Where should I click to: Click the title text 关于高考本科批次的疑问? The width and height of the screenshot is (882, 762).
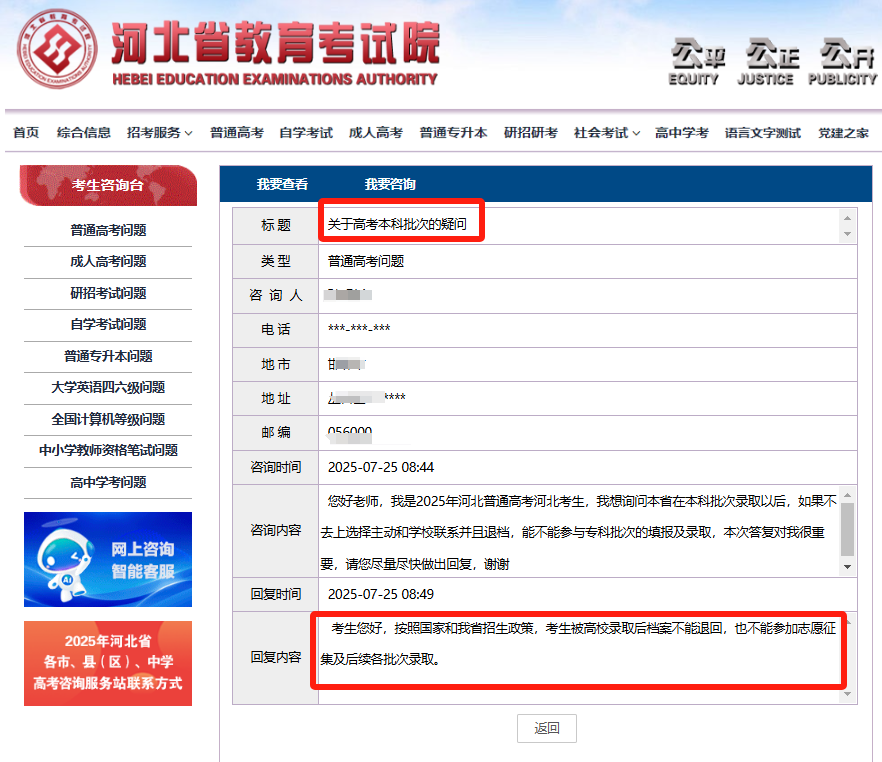click(x=397, y=224)
